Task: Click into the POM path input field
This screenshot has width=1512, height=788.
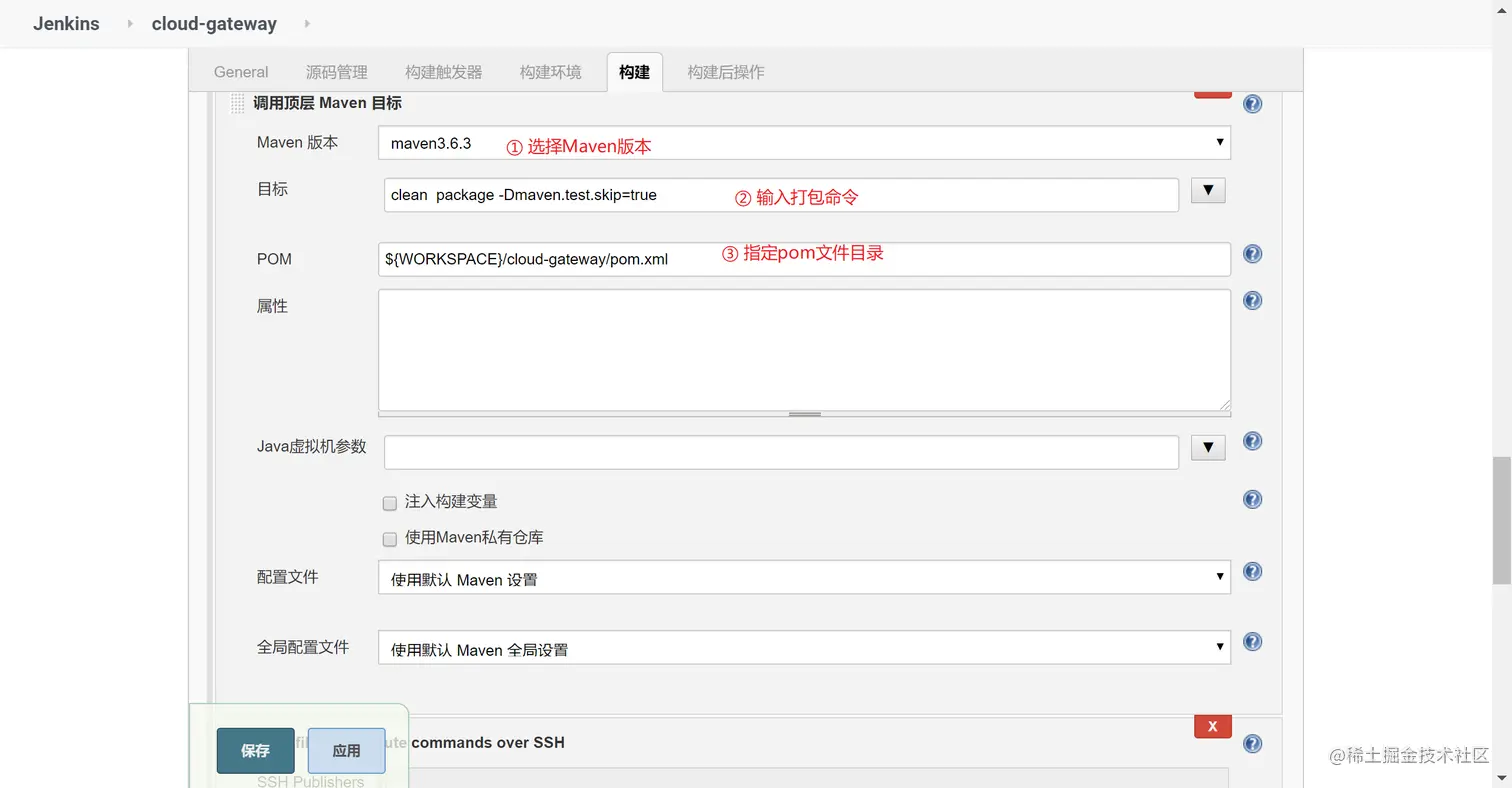Action: [x=804, y=259]
